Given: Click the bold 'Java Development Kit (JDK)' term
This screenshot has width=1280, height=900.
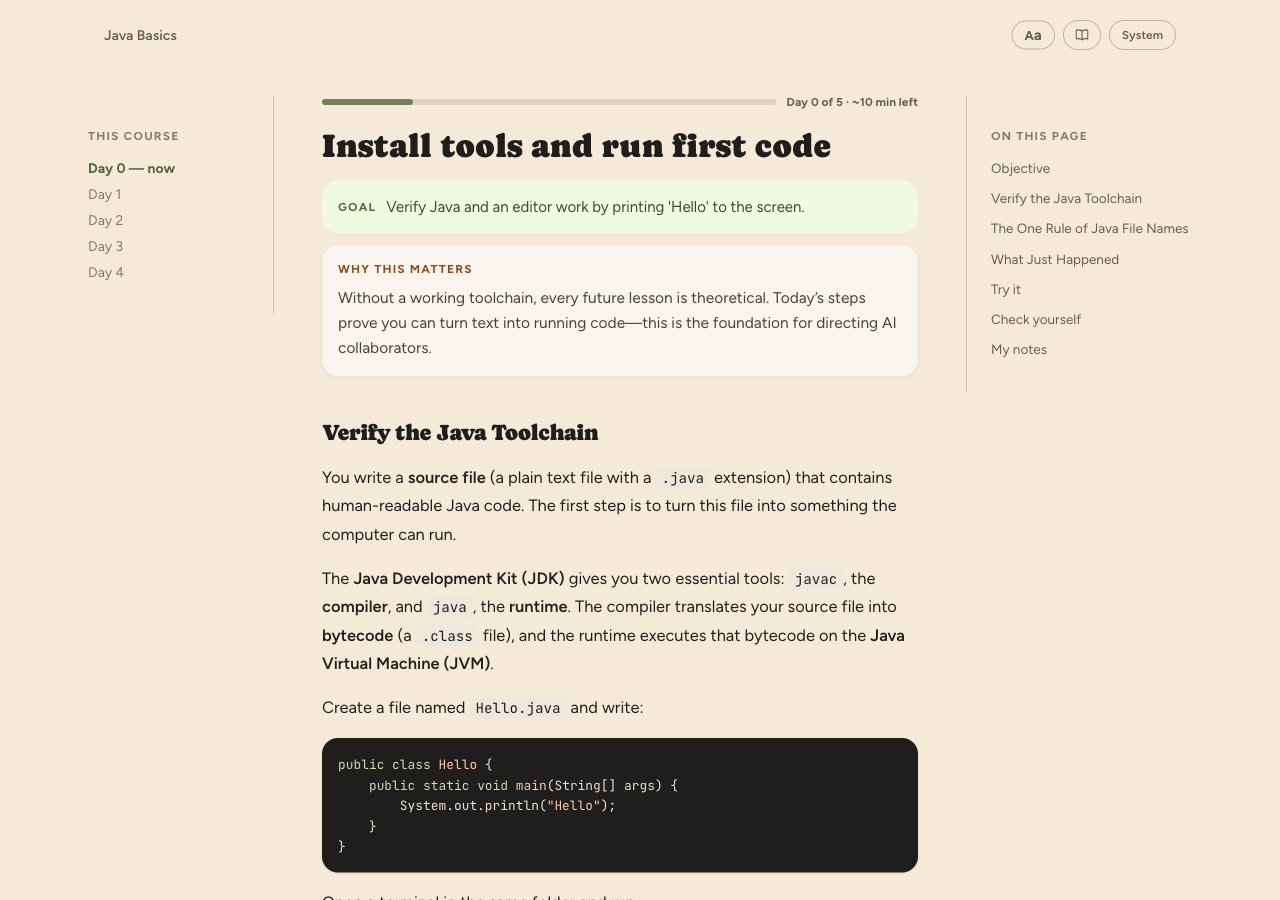Looking at the screenshot, I should pyautogui.click(x=459, y=579).
